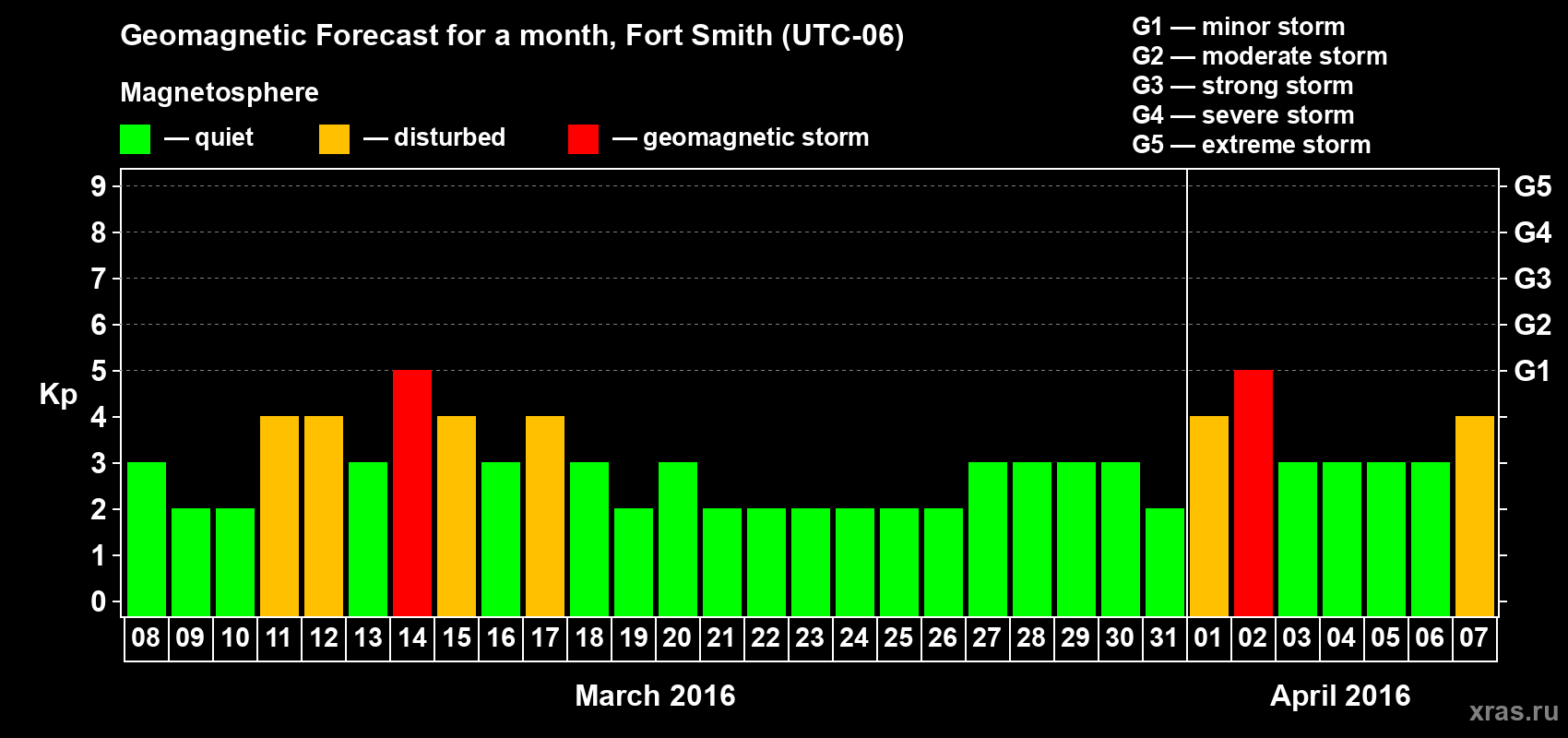Click the date label 27
The image size is (1568, 738).
coord(987,638)
